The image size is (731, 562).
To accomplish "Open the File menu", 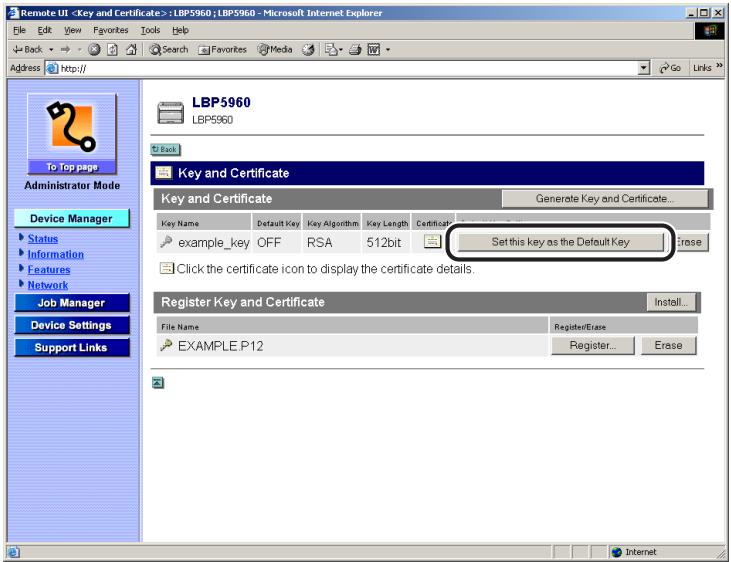I will pyautogui.click(x=19, y=30).
